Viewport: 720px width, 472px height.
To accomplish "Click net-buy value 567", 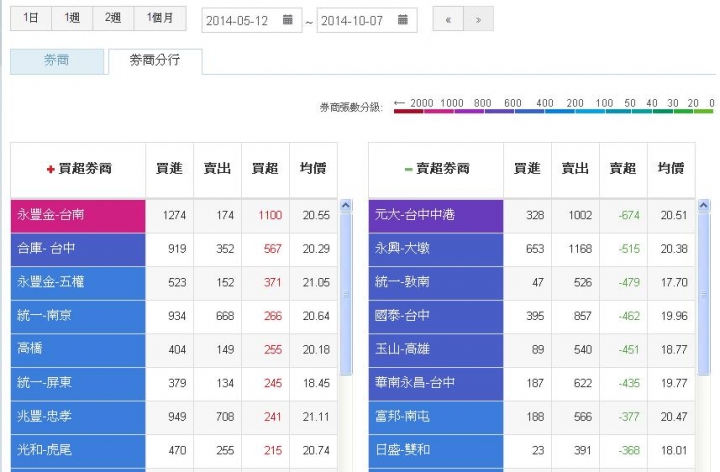I will point(272,249).
